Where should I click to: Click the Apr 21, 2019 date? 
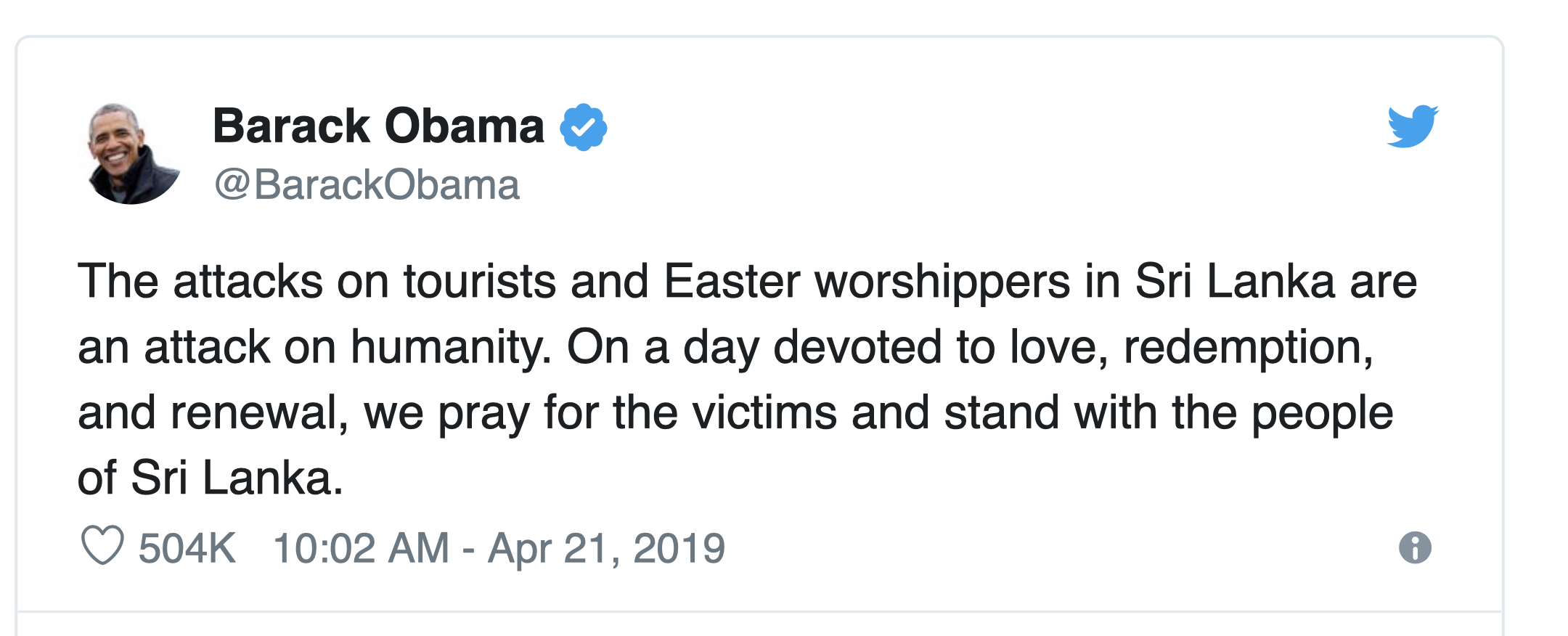(606, 547)
